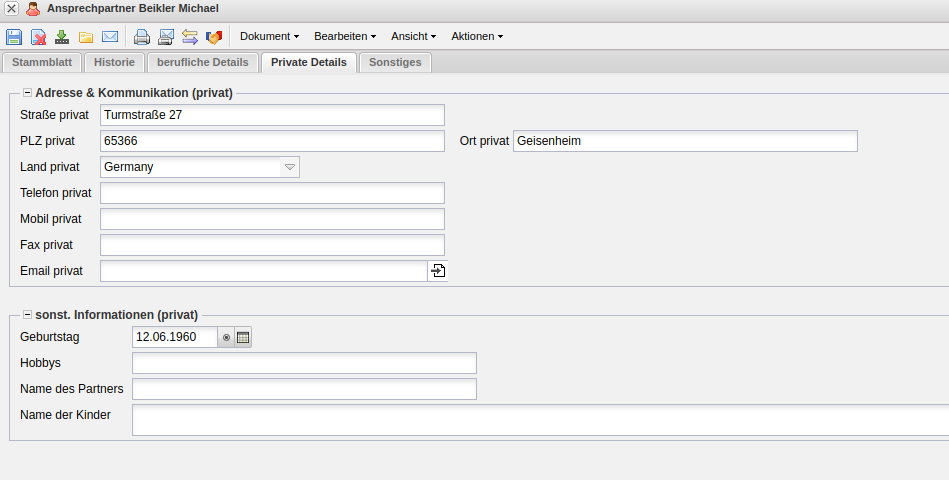Open the Aktionen menu
The width and height of the screenshot is (949, 480).
coord(476,36)
